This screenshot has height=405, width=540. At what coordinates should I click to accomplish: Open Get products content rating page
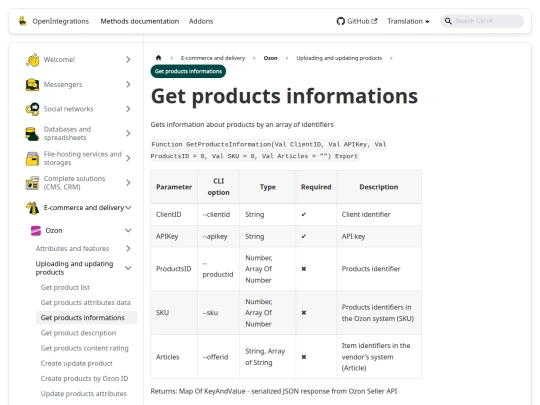coord(84,348)
